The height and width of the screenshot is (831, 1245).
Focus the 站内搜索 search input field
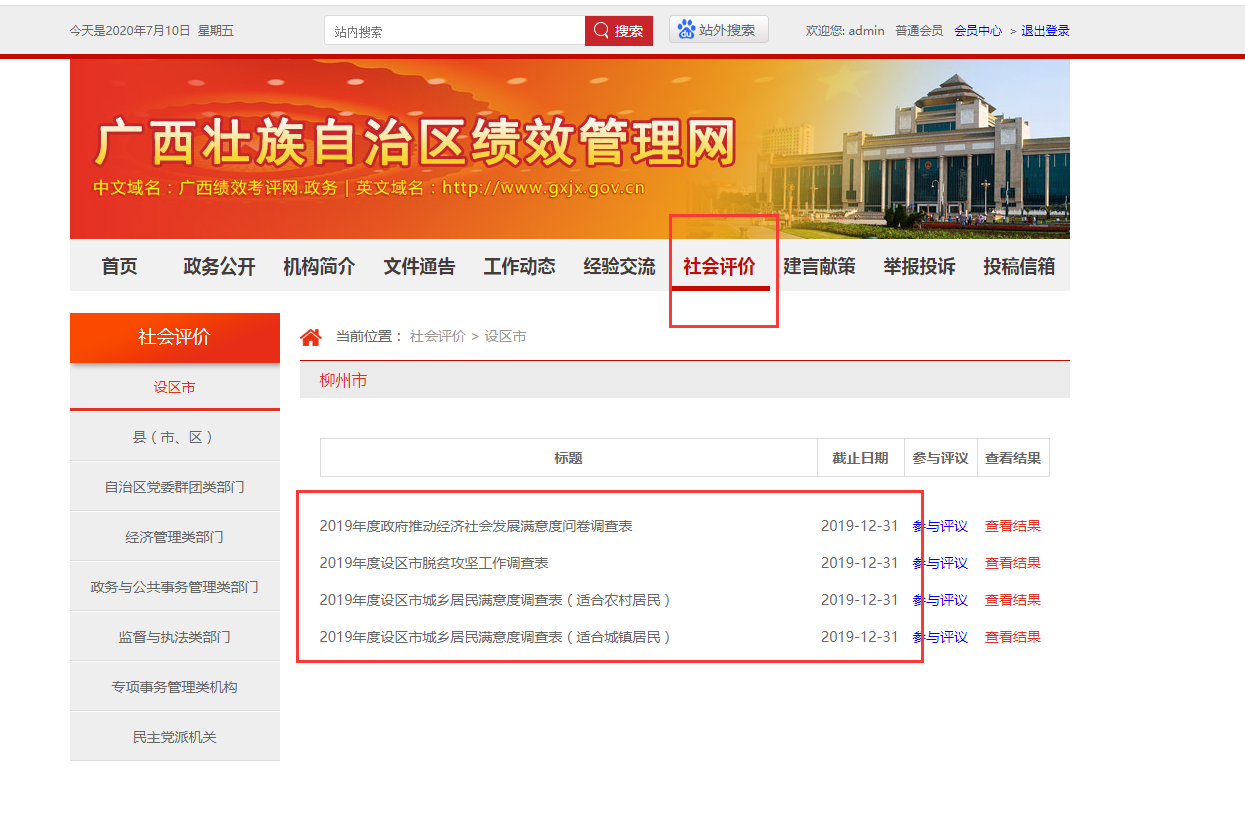click(455, 31)
